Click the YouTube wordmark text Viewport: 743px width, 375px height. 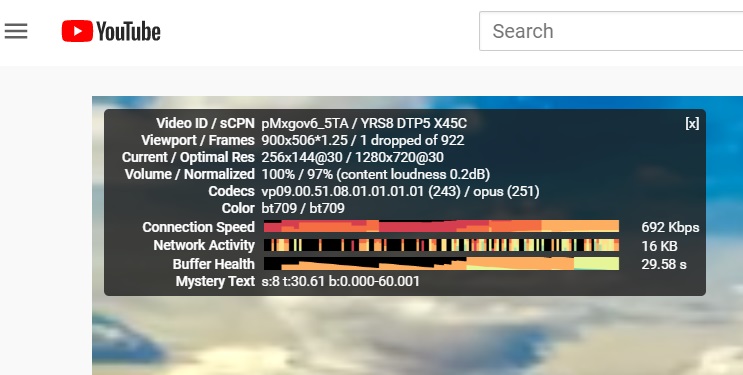tap(128, 31)
